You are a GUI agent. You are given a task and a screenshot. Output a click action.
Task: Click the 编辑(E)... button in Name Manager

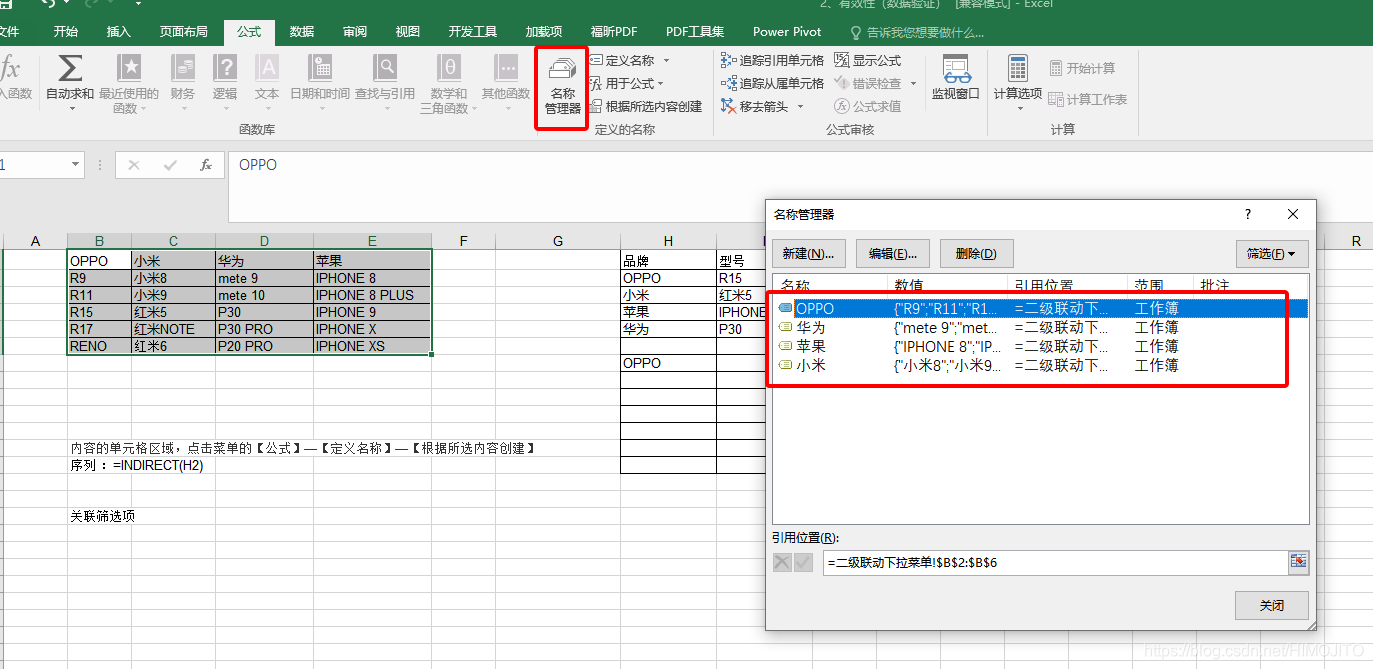tap(892, 253)
